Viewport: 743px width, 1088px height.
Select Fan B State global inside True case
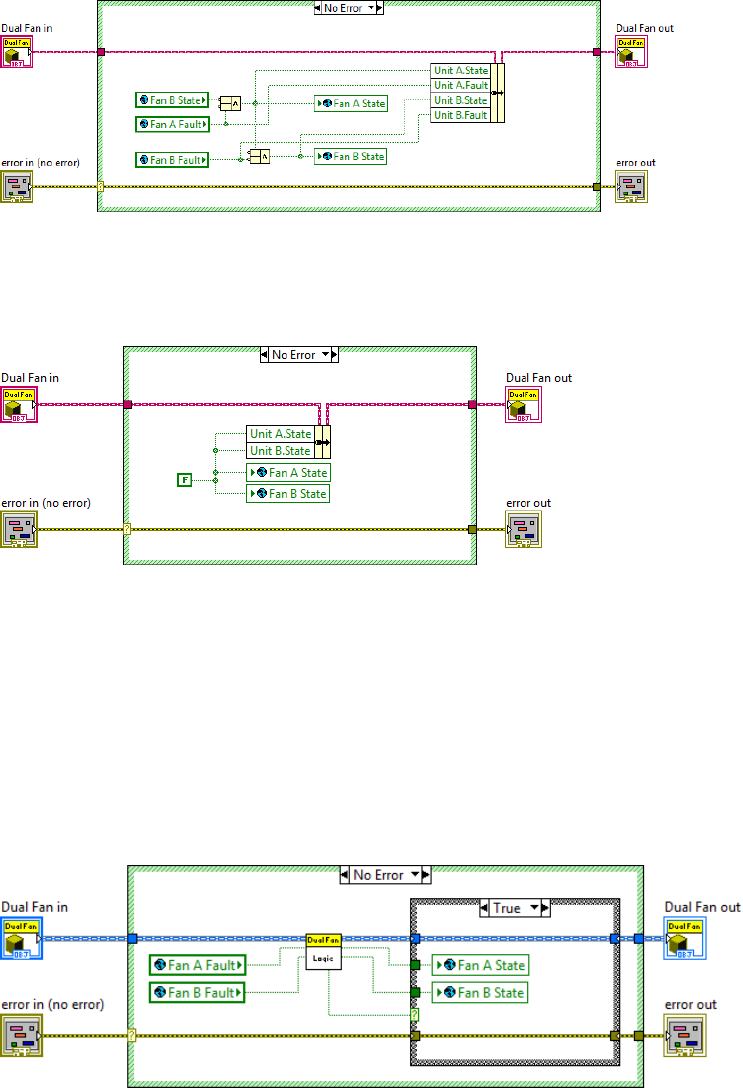click(480, 993)
